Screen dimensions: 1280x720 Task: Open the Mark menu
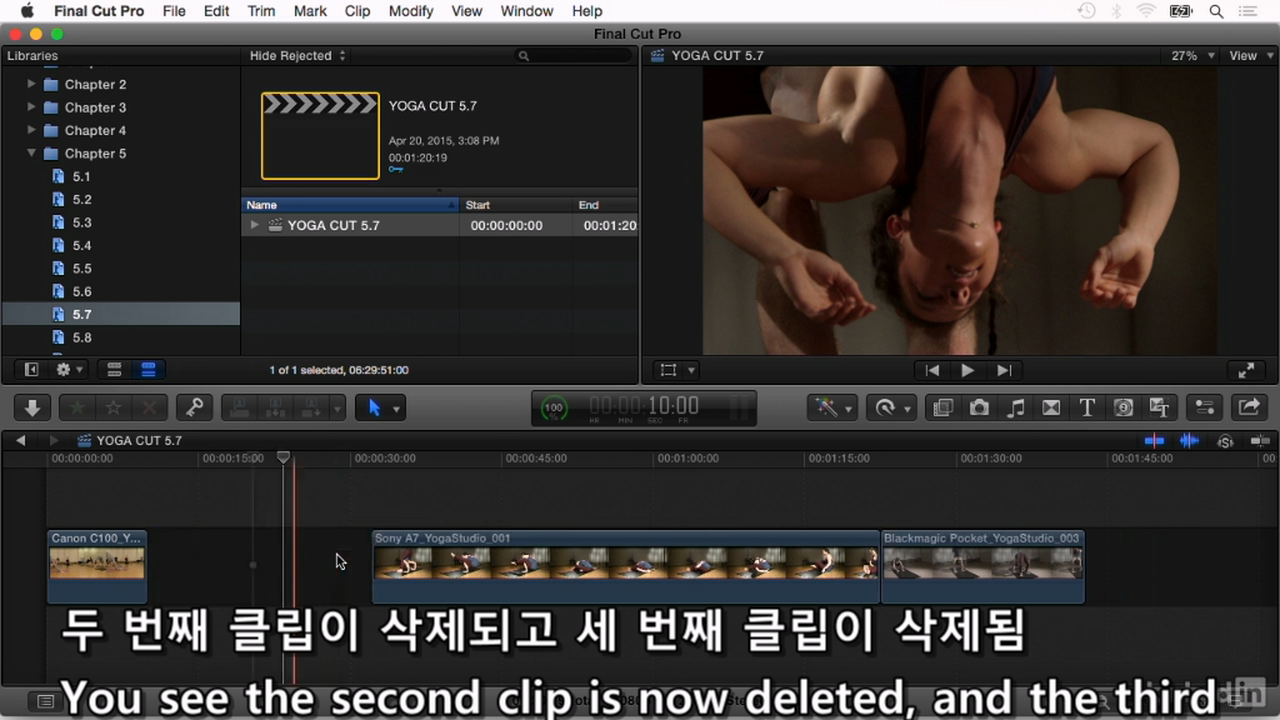pyautogui.click(x=310, y=11)
